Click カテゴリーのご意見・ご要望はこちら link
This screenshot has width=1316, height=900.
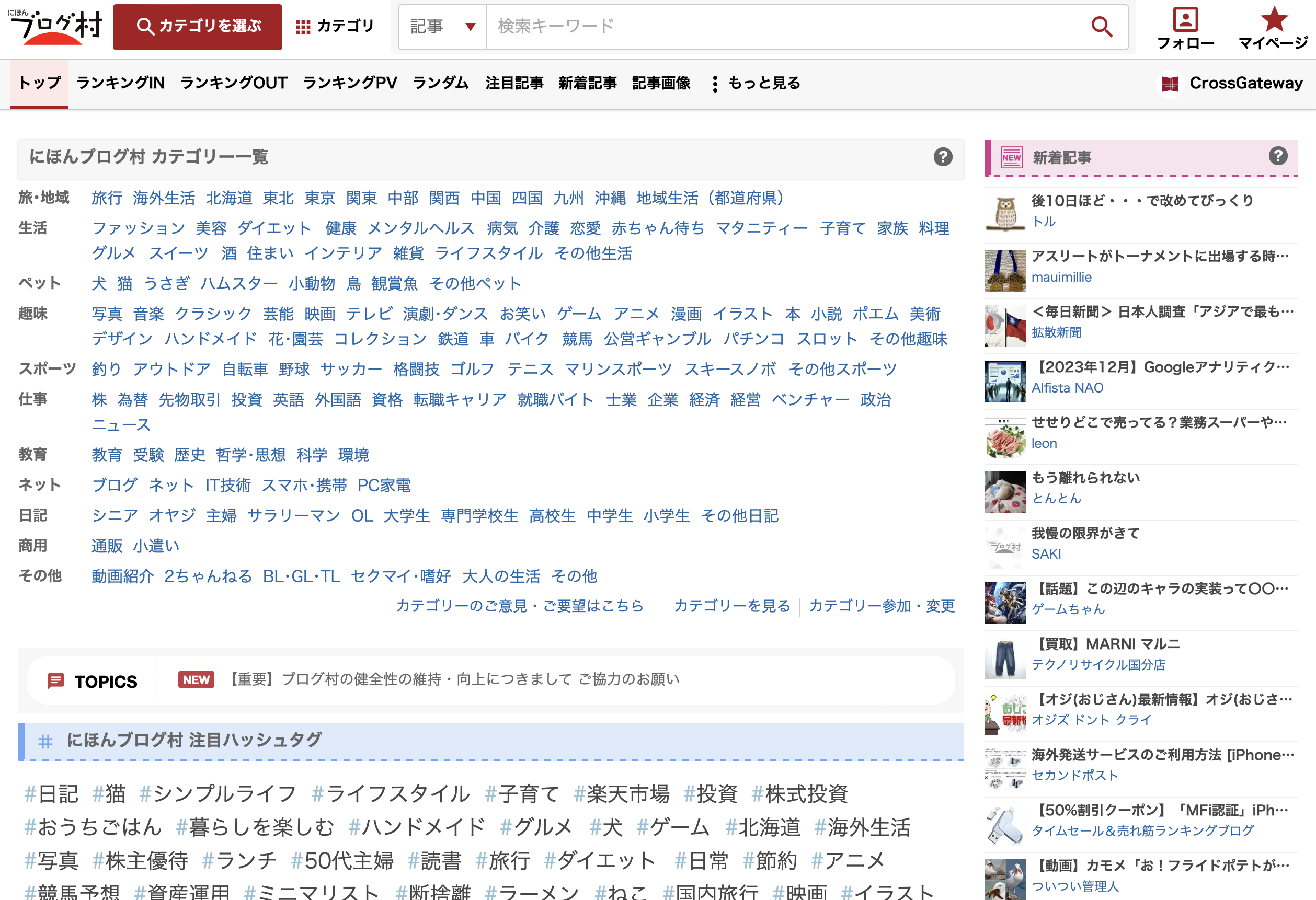tap(520, 606)
